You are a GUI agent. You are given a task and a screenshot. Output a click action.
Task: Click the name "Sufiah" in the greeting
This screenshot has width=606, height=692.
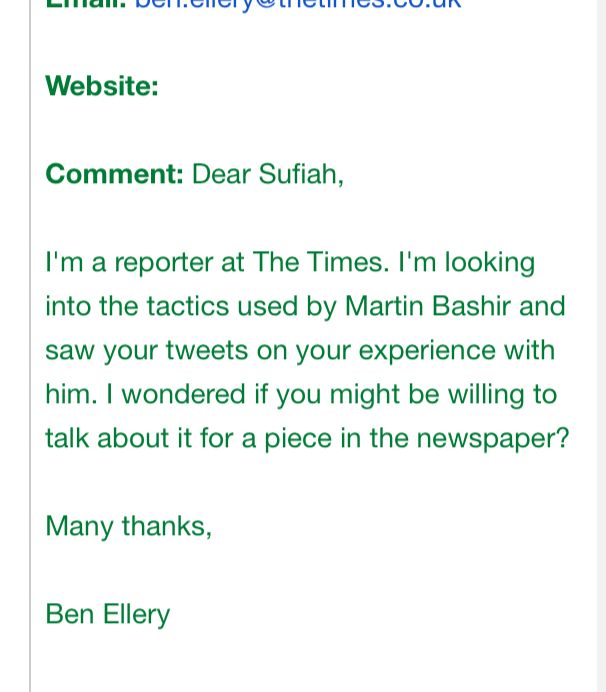pos(301,174)
